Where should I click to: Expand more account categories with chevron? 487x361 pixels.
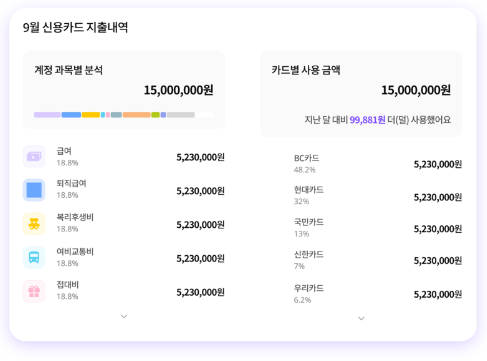124,316
